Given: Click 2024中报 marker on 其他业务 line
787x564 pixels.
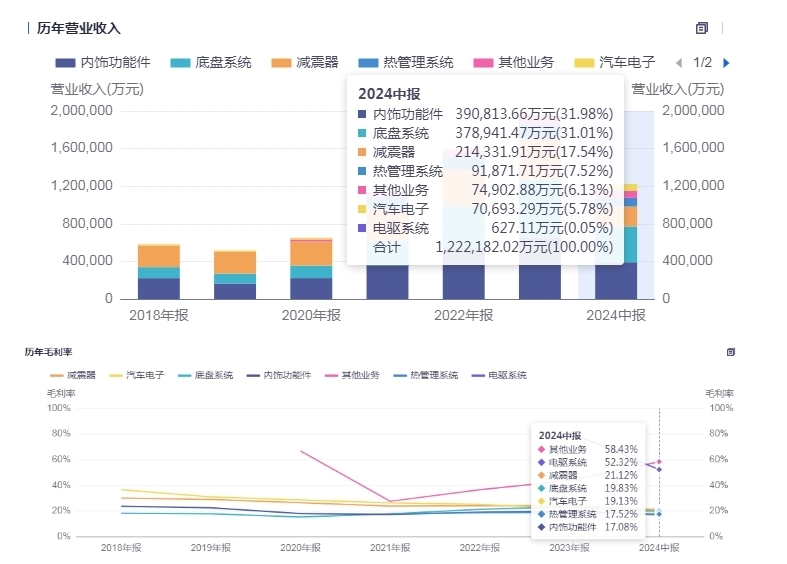Looking at the screenshot, I should pyautogui.click(x=659, y=462).
